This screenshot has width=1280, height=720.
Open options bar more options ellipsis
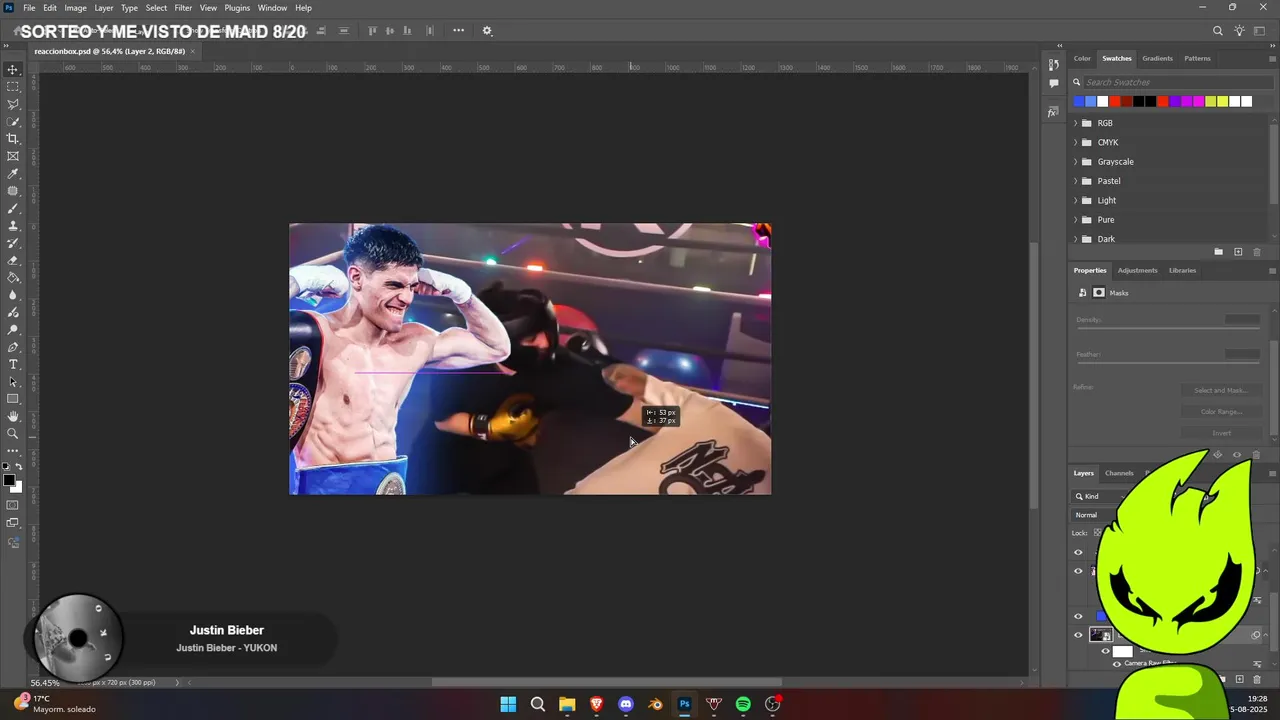click(458, 30)
